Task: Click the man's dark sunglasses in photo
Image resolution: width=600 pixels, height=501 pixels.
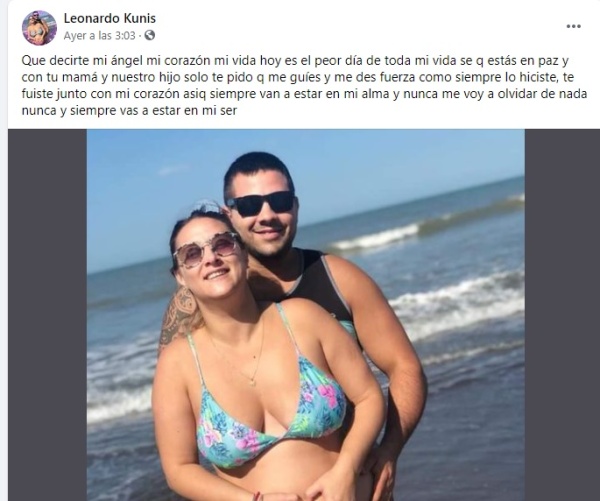Action: pyautogui.click(x=262, y=203)
